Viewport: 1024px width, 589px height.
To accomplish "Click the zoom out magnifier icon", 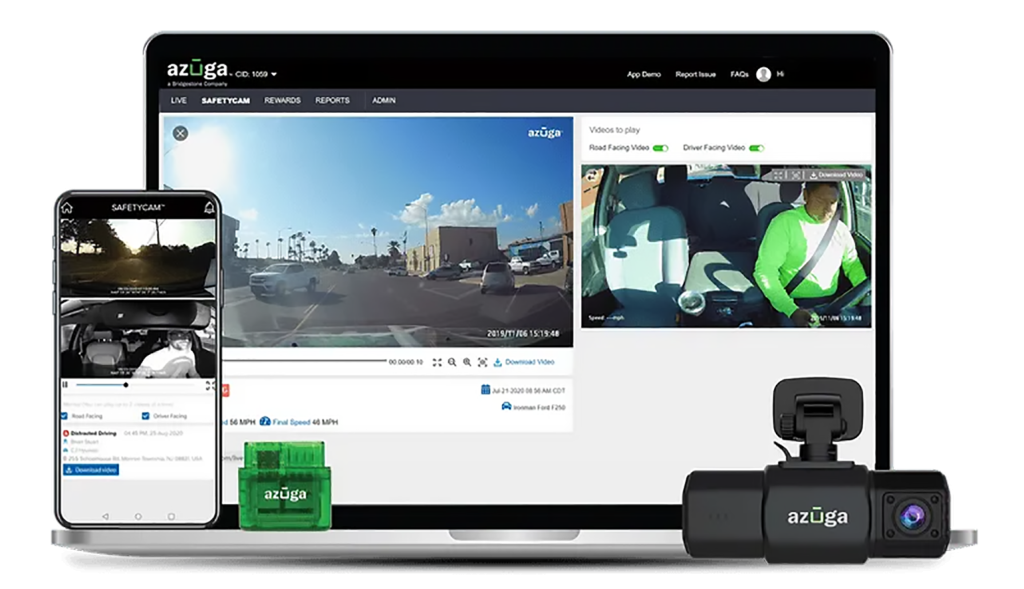I will (452, 362).
